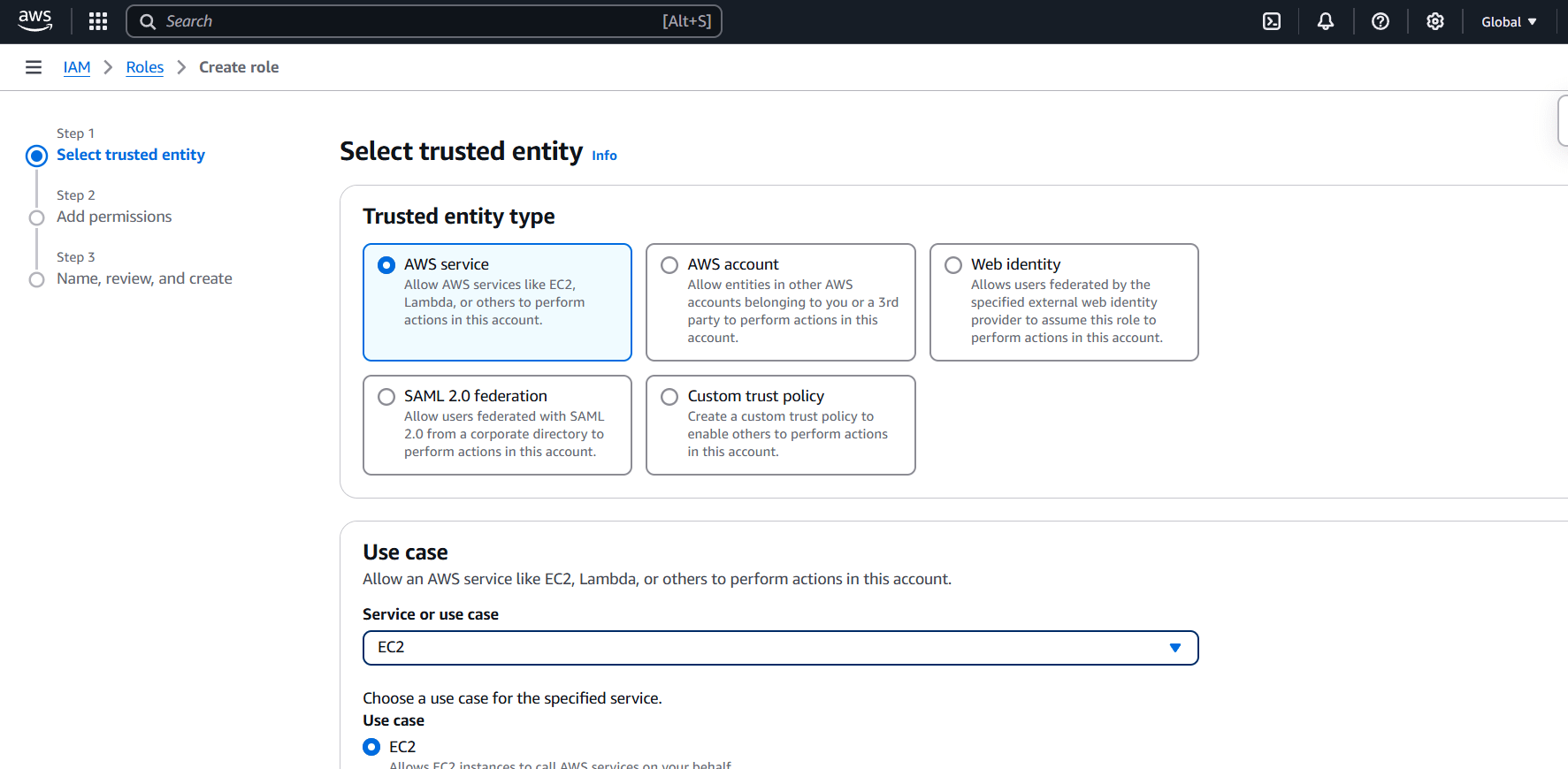Open the services grid menu
This screenshot has height=769, width=1568.
click(98, 21)
